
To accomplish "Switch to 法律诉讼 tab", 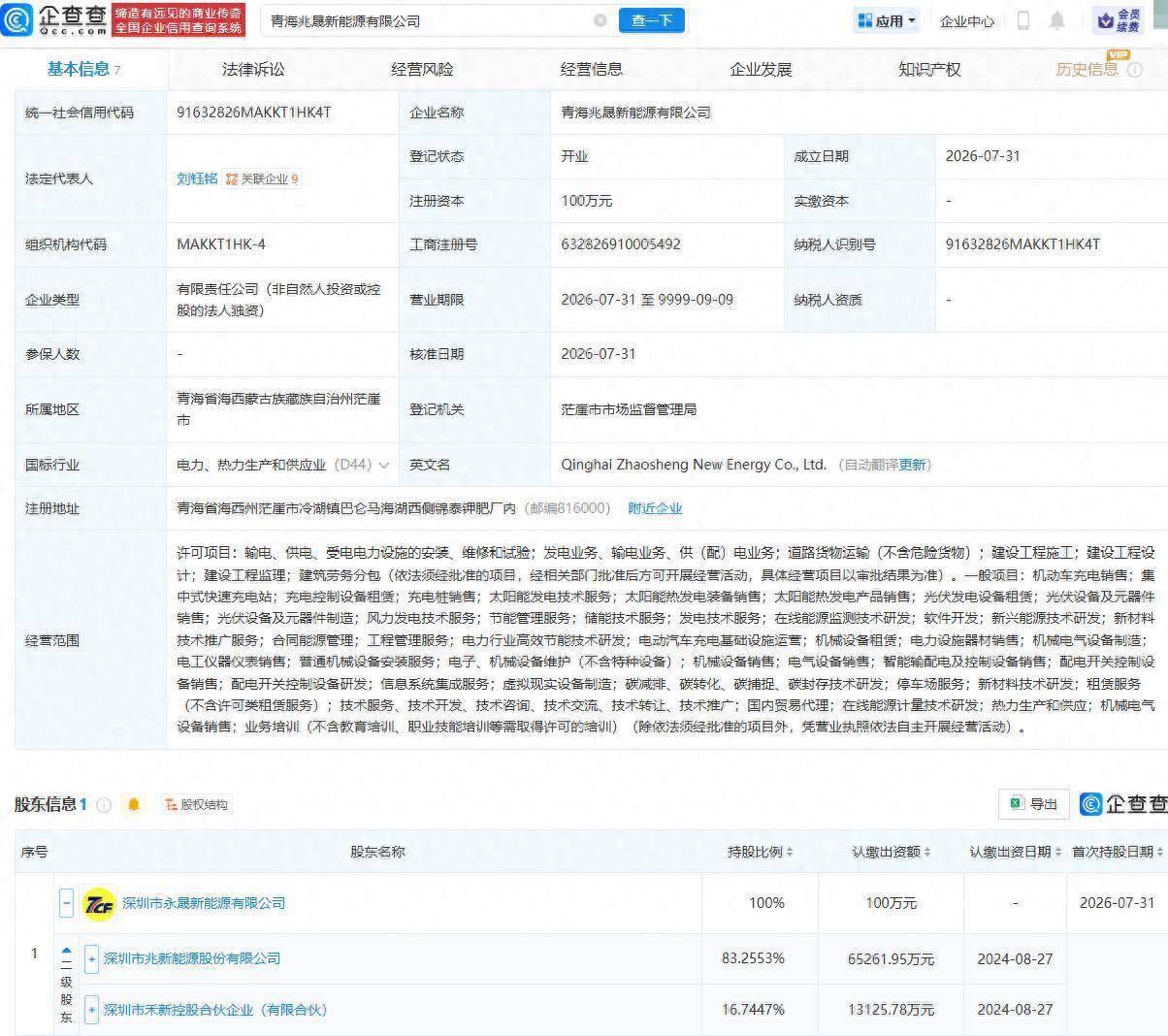I will point(253,69).
